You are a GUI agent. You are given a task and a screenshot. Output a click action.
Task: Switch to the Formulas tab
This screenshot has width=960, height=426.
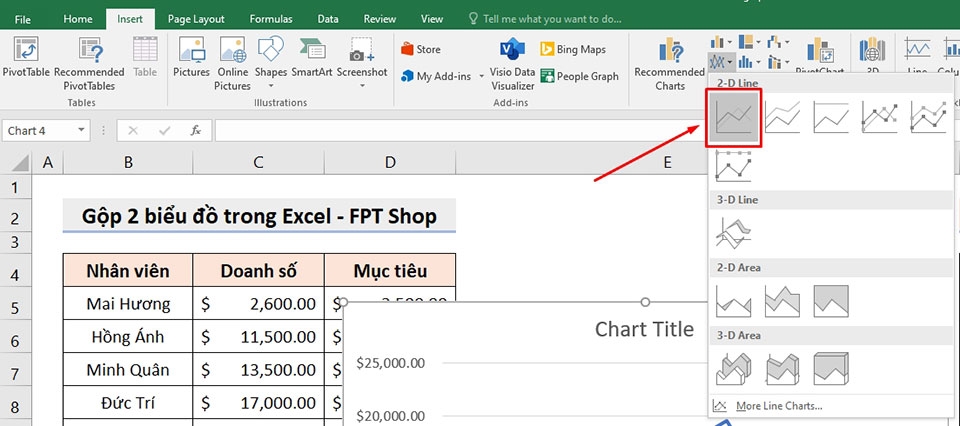click(271, 19)
